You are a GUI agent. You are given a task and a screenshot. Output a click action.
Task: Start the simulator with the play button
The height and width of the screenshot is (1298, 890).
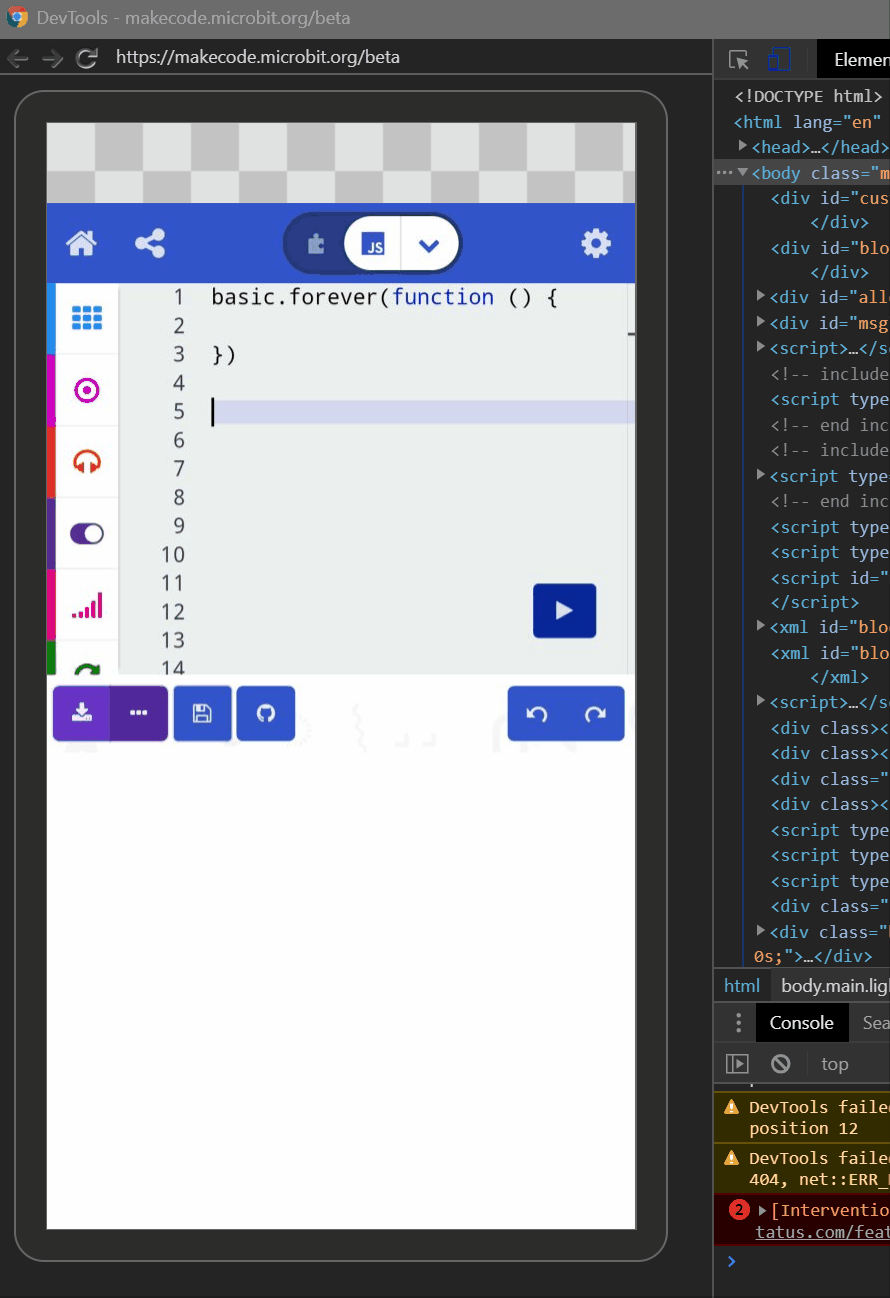[564, 610]
